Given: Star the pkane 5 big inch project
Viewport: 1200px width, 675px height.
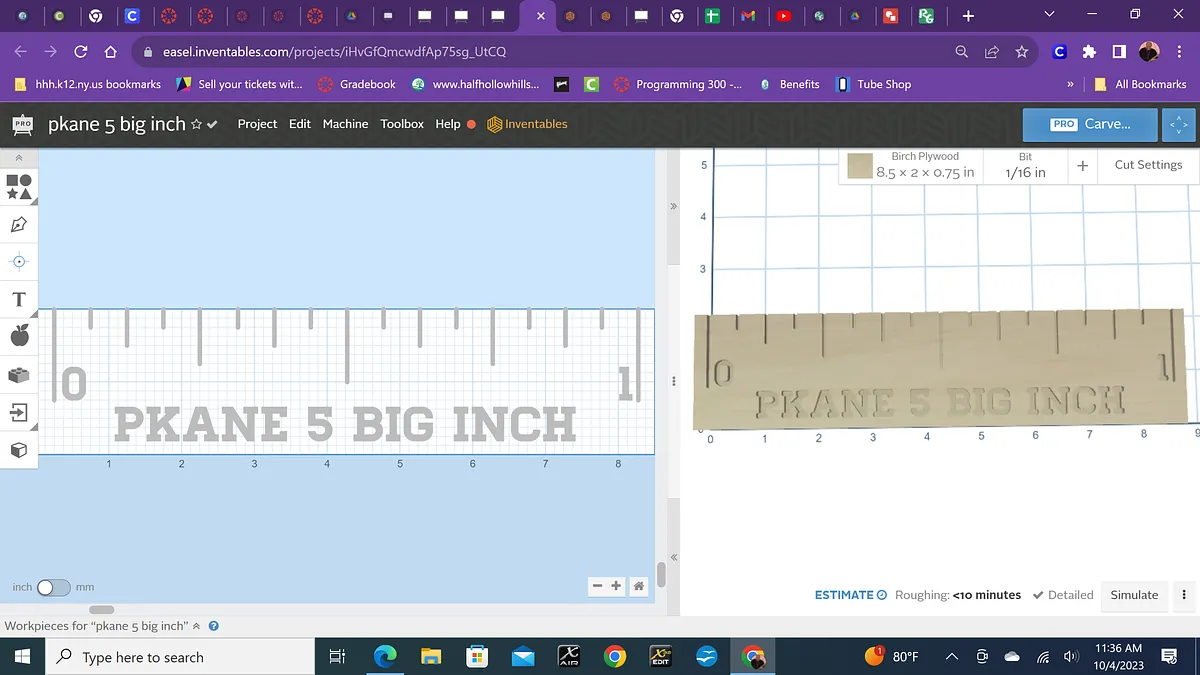Looking at the screenshot, I should tap(197, 125).
